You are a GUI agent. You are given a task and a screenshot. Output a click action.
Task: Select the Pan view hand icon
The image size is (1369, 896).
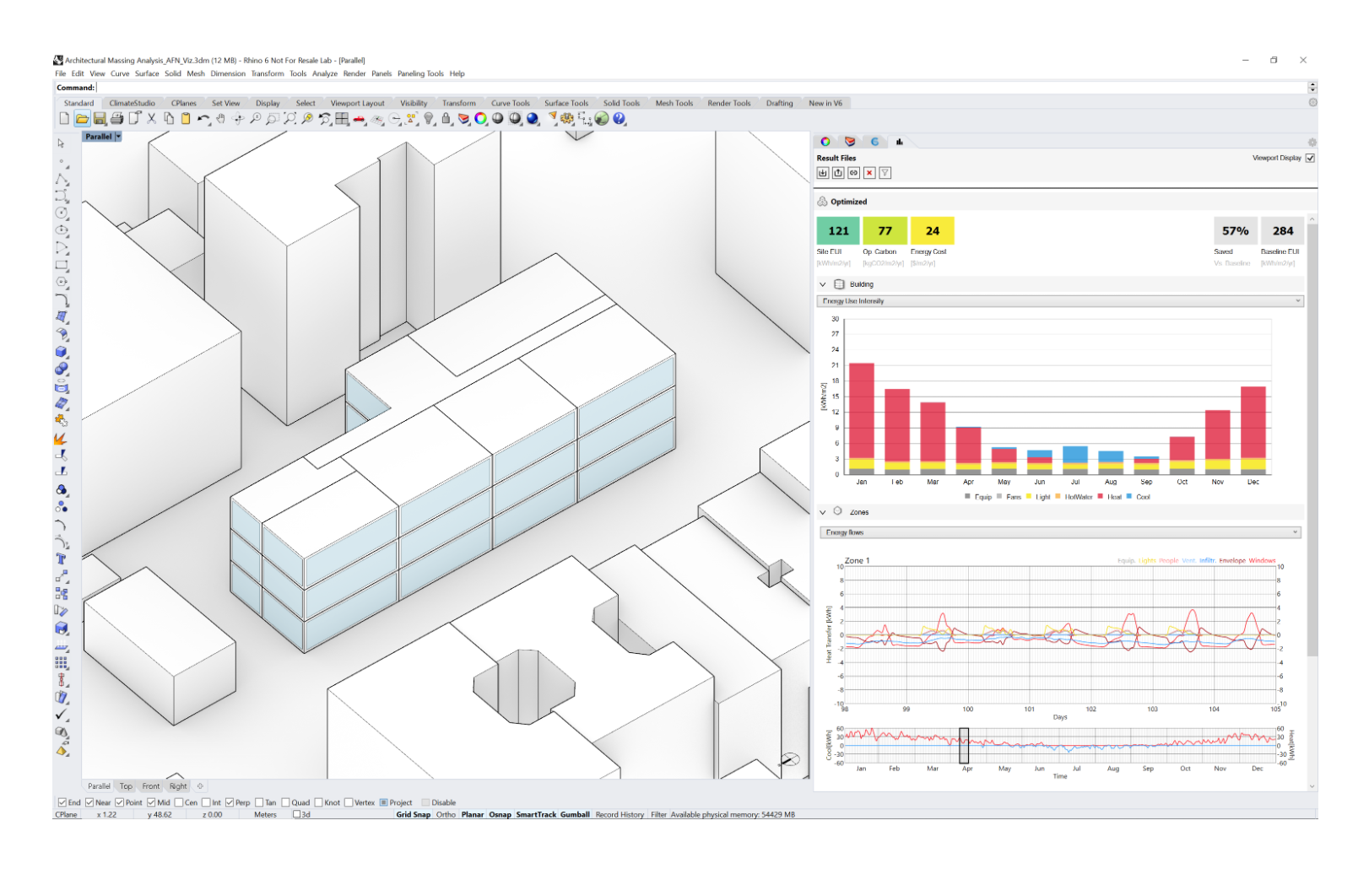[x=221, y=119]
